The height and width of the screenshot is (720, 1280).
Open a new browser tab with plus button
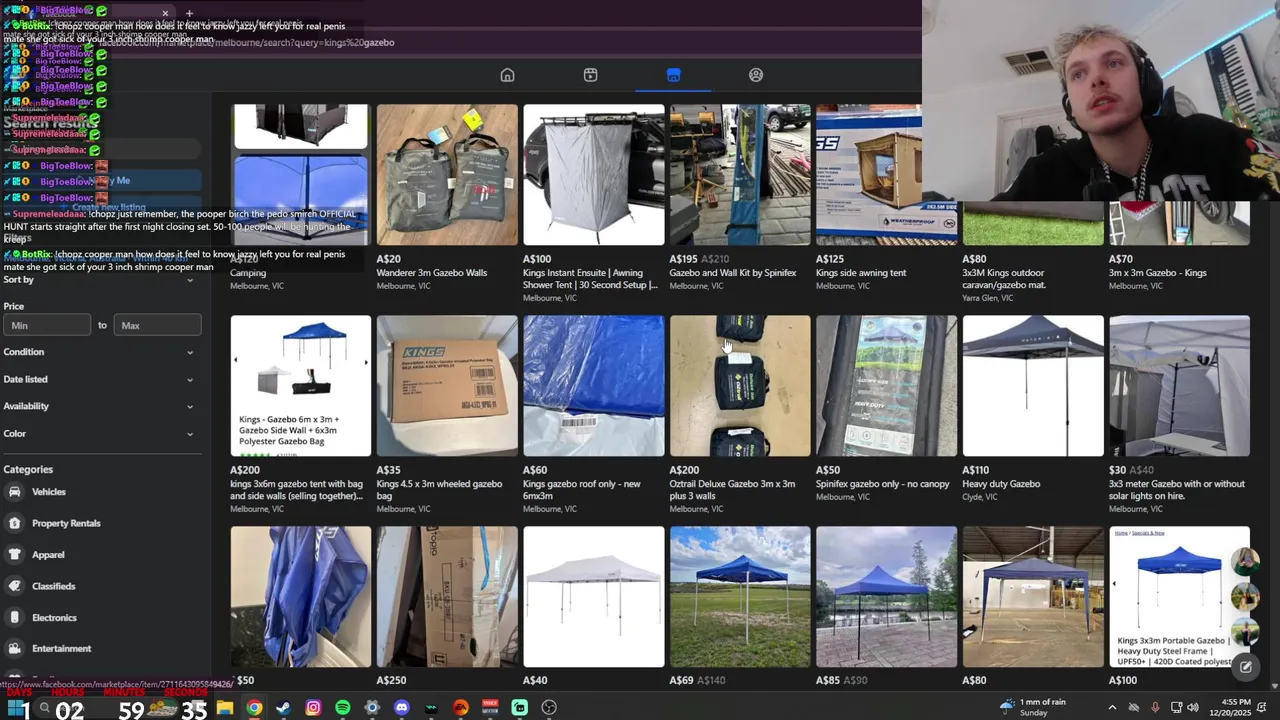click(189, 14)
